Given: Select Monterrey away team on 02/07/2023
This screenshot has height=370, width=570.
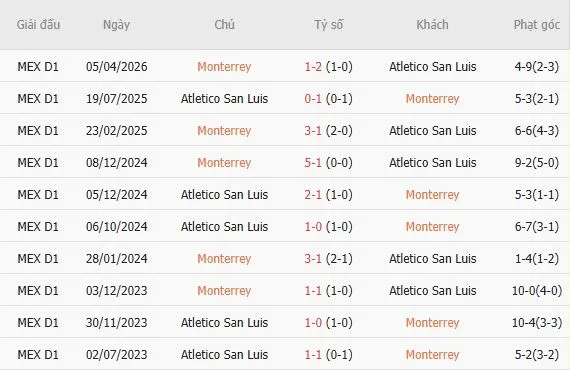Looking at the screenshot, I should click(433, 355).
